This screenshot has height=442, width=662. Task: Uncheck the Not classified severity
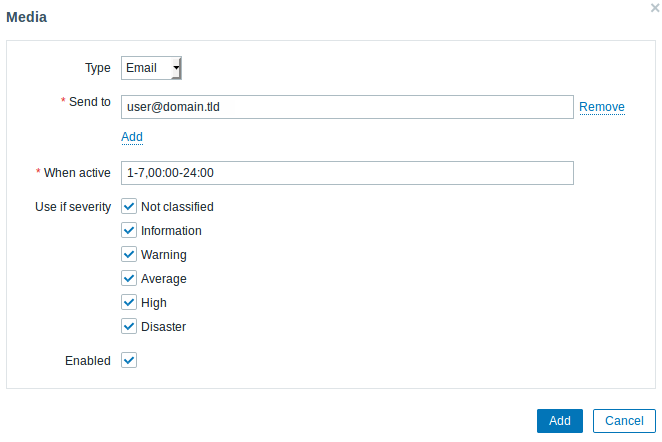(129, 206)
